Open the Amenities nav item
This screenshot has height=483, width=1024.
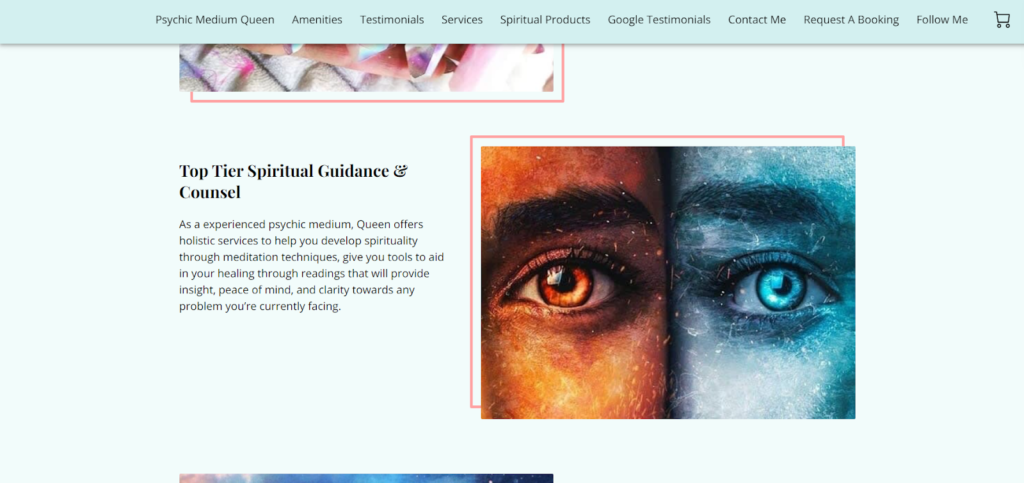tap(317, 20)
